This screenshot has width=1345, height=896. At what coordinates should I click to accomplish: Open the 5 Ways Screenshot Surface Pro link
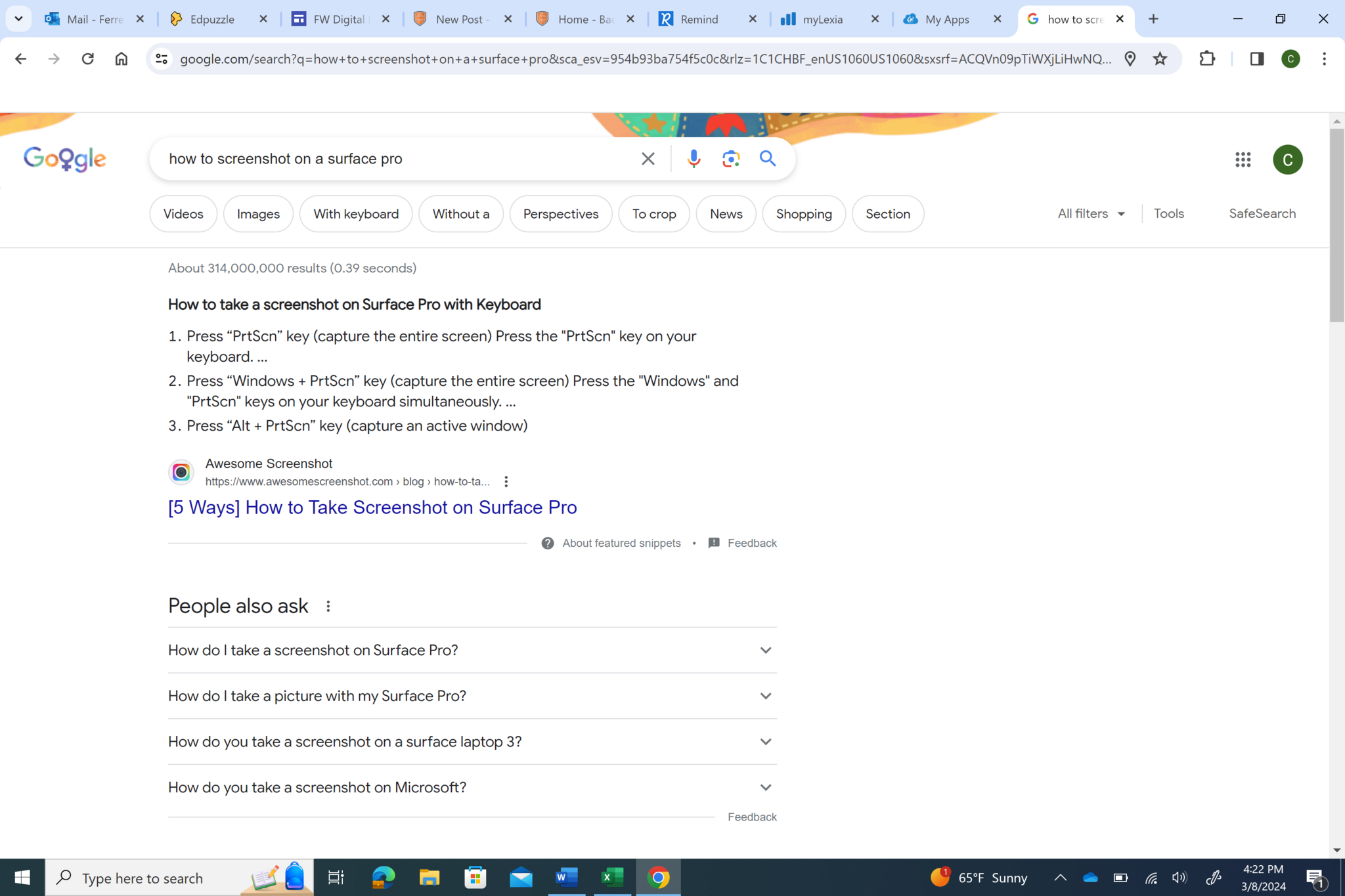pyautogui.click(x=372, y=507)
